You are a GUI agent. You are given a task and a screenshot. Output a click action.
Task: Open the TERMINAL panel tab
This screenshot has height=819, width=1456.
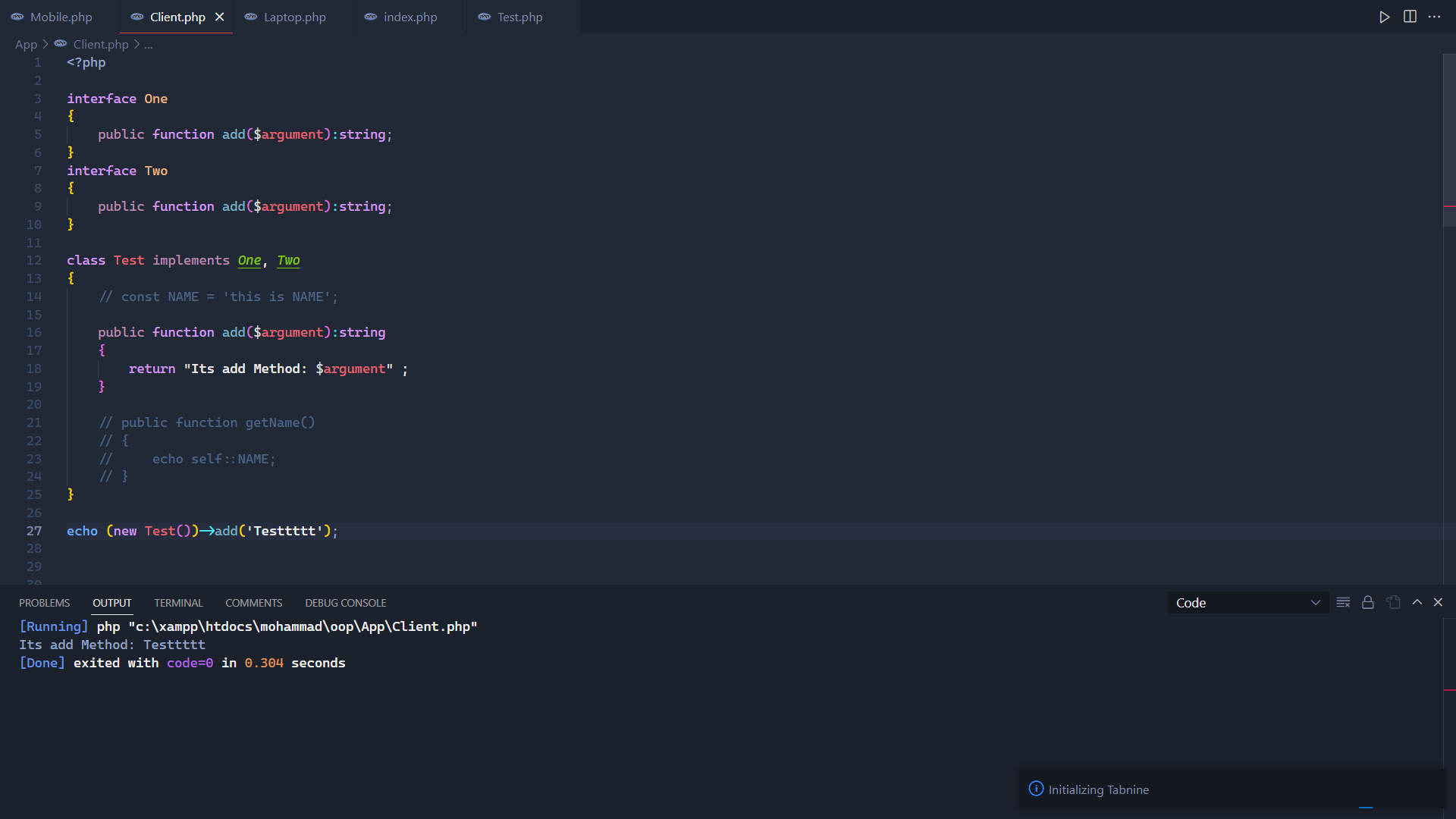click(x=178, y=603)
